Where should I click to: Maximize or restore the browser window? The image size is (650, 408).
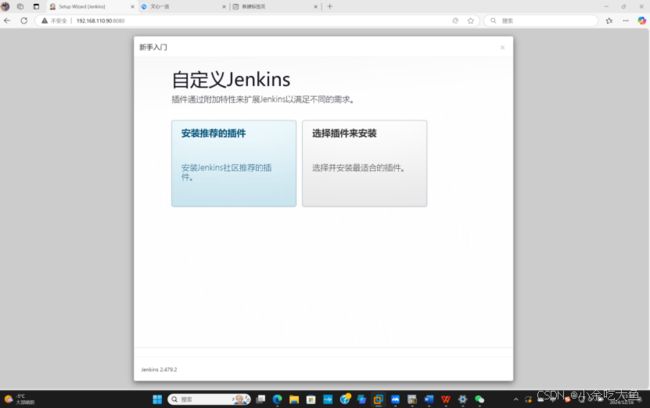coord(623,7)
